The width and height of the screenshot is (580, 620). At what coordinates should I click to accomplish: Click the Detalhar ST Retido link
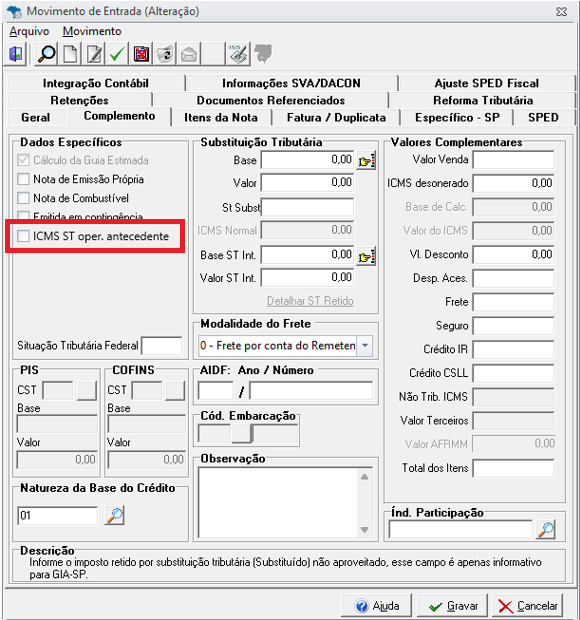310,301
